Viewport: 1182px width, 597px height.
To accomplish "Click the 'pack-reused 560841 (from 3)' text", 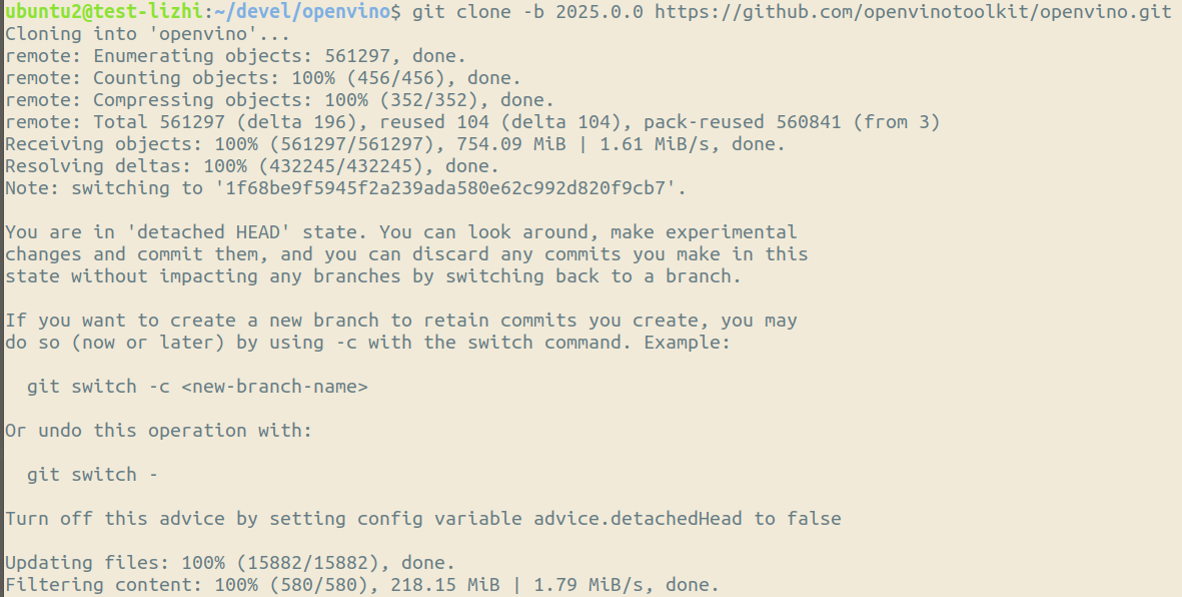I will point(791,122).
